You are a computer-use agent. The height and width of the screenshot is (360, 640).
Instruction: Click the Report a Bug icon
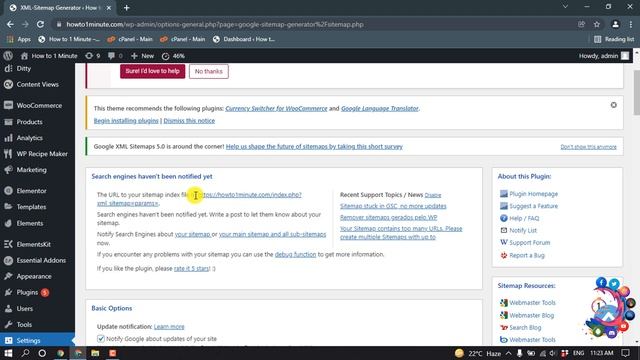click(x=504, y=255)
